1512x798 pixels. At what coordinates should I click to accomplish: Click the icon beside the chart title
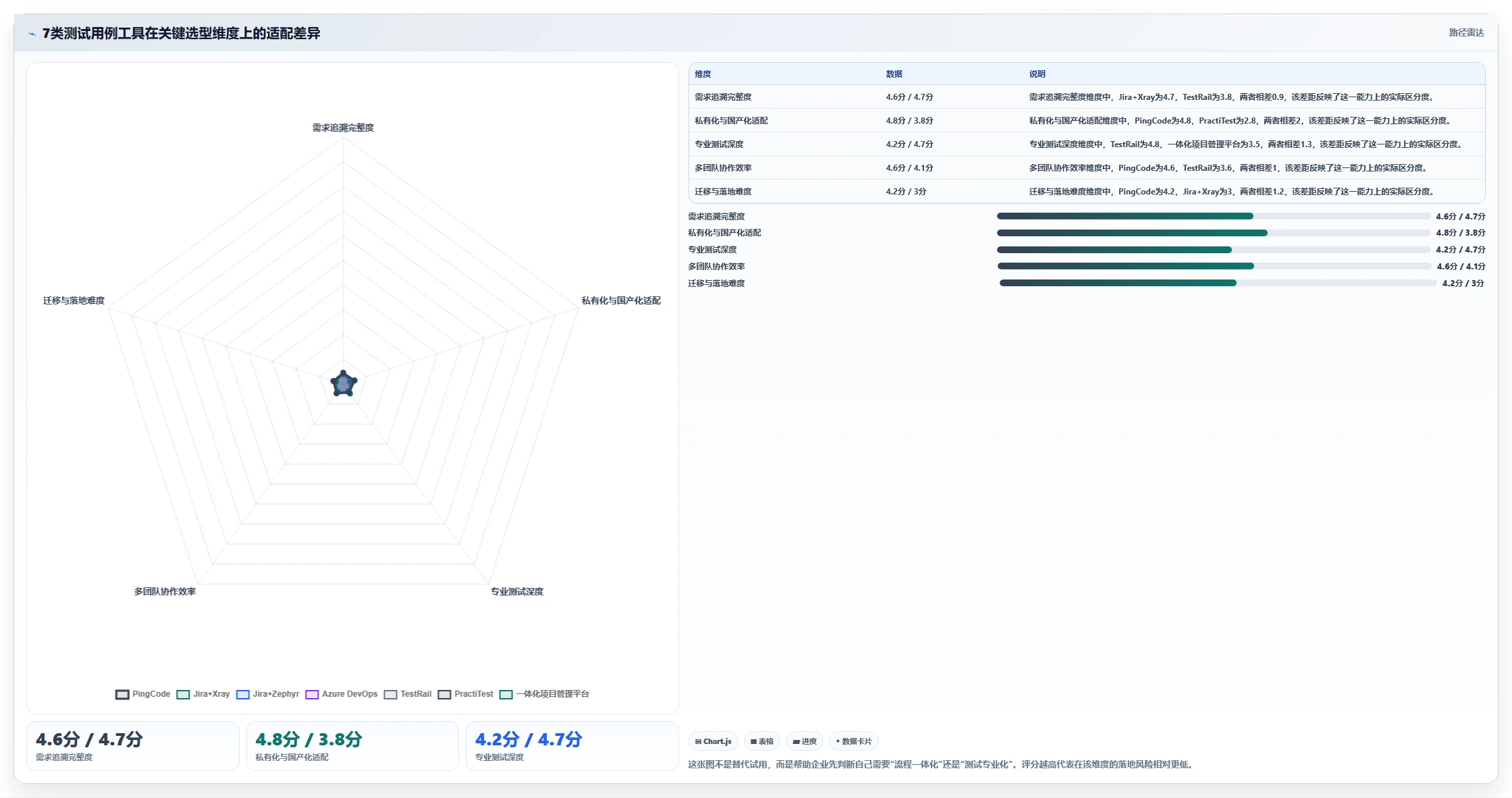pyautogui.click(x=32, y=34)
